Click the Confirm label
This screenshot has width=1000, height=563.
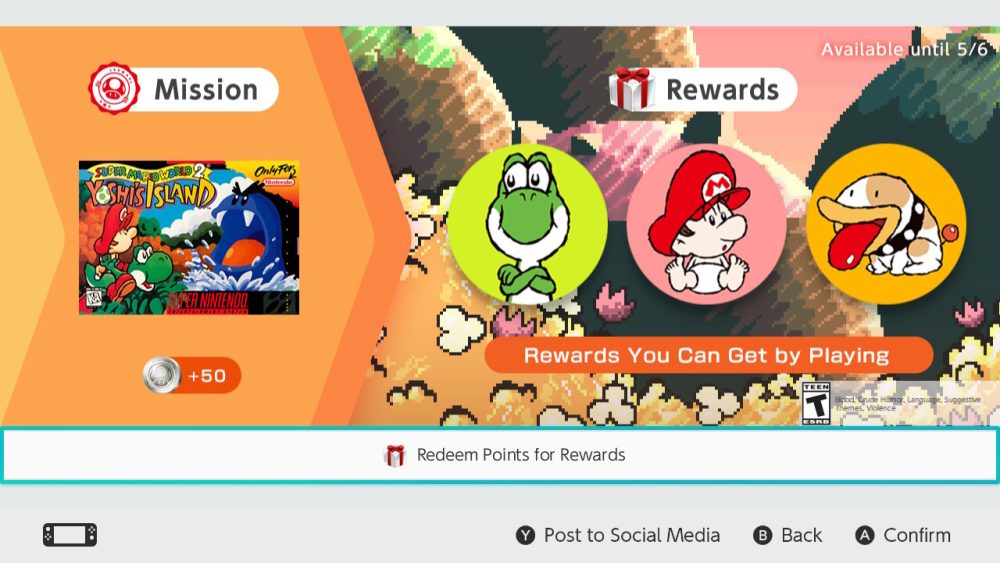(917, 536)
